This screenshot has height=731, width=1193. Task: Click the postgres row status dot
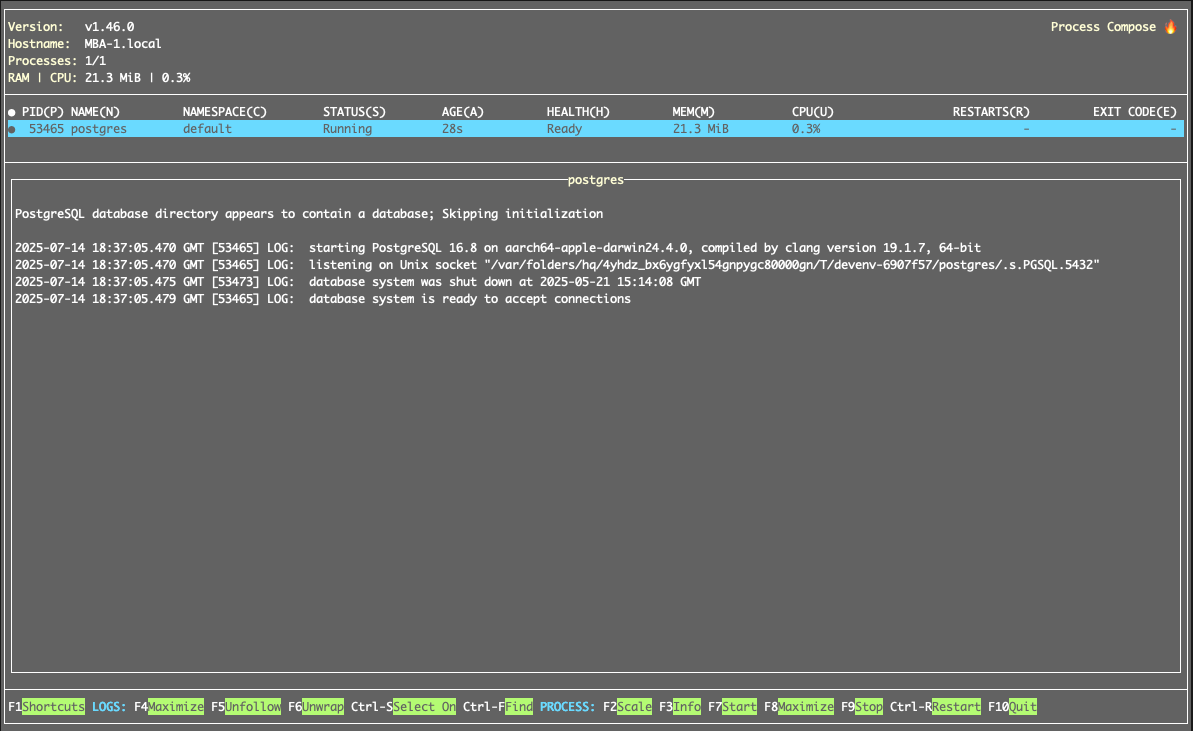[12, 129]
